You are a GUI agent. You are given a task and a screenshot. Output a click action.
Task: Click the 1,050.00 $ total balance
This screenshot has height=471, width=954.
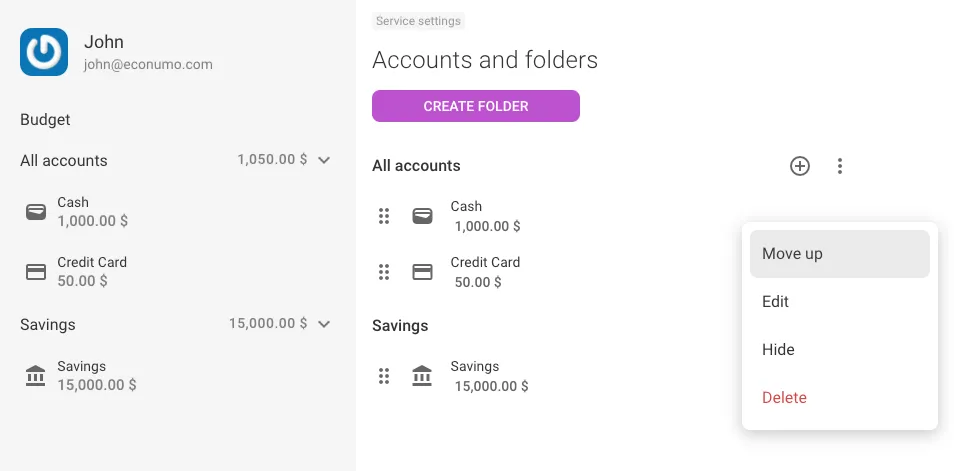[x=272, y=159]
